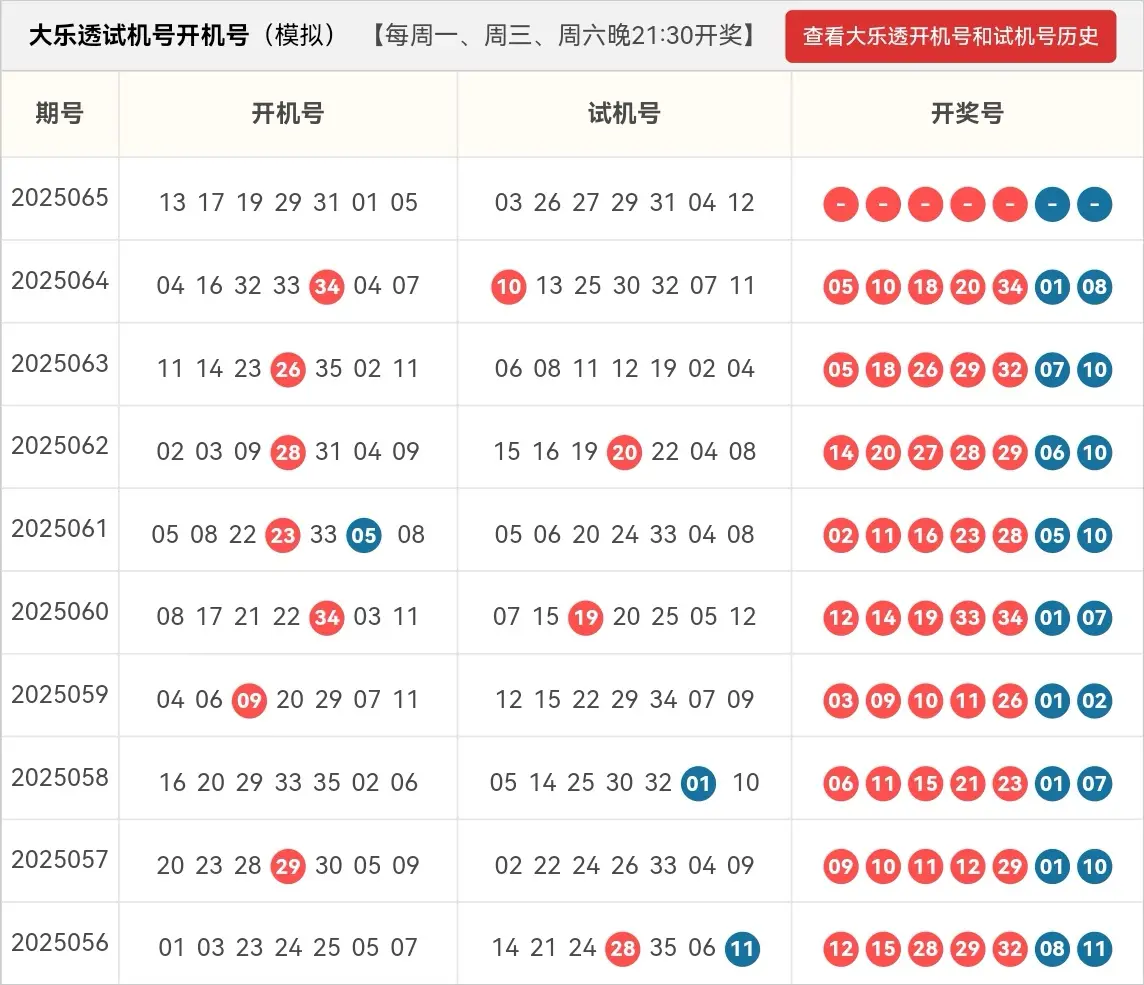Select blue ball 05 in 2025061 开机号
This screenshot has height=985, width=1144.
[364, 536]
